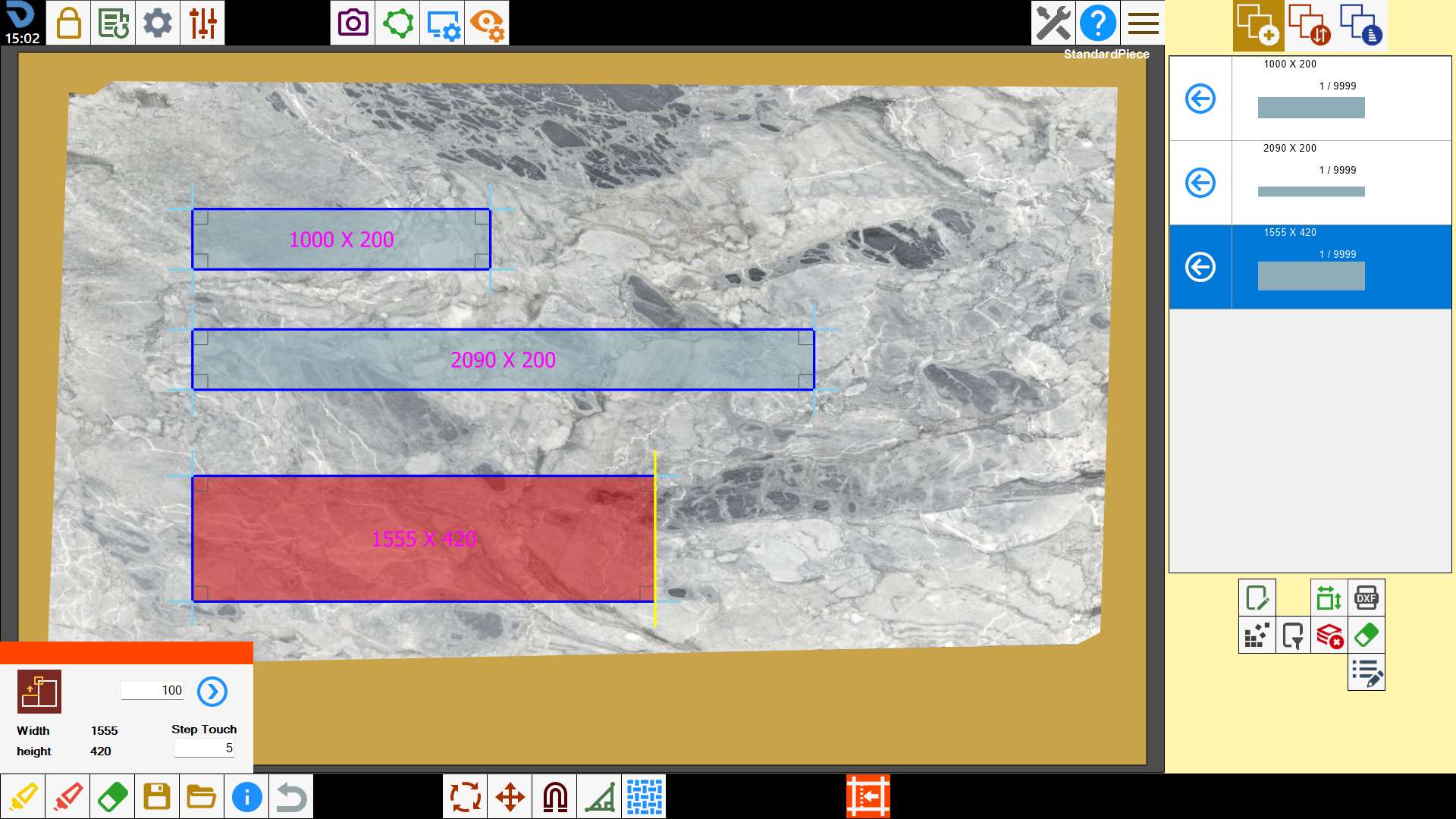Click the edit piece pencil icon
The image size is (1456, 819).
pos(1257,598)
